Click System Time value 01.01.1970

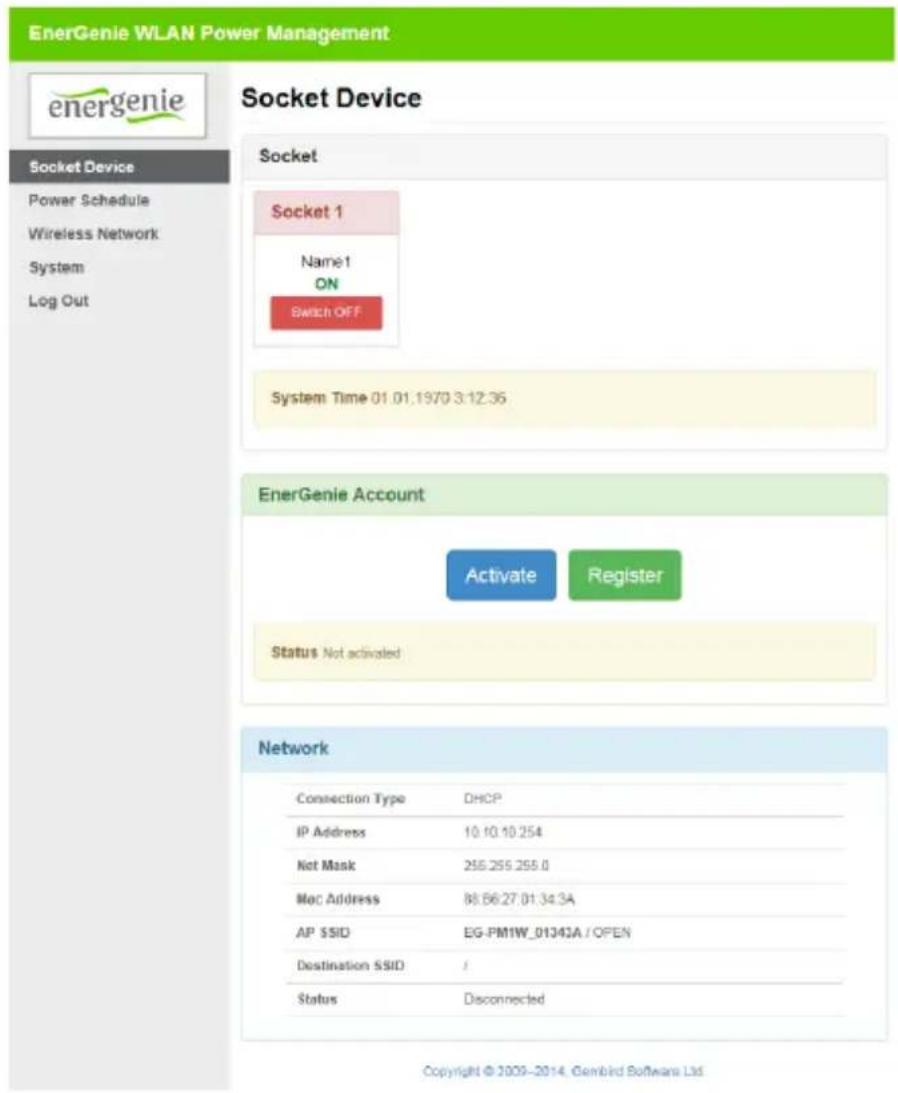pyautogui.click(x=439, y=398)
